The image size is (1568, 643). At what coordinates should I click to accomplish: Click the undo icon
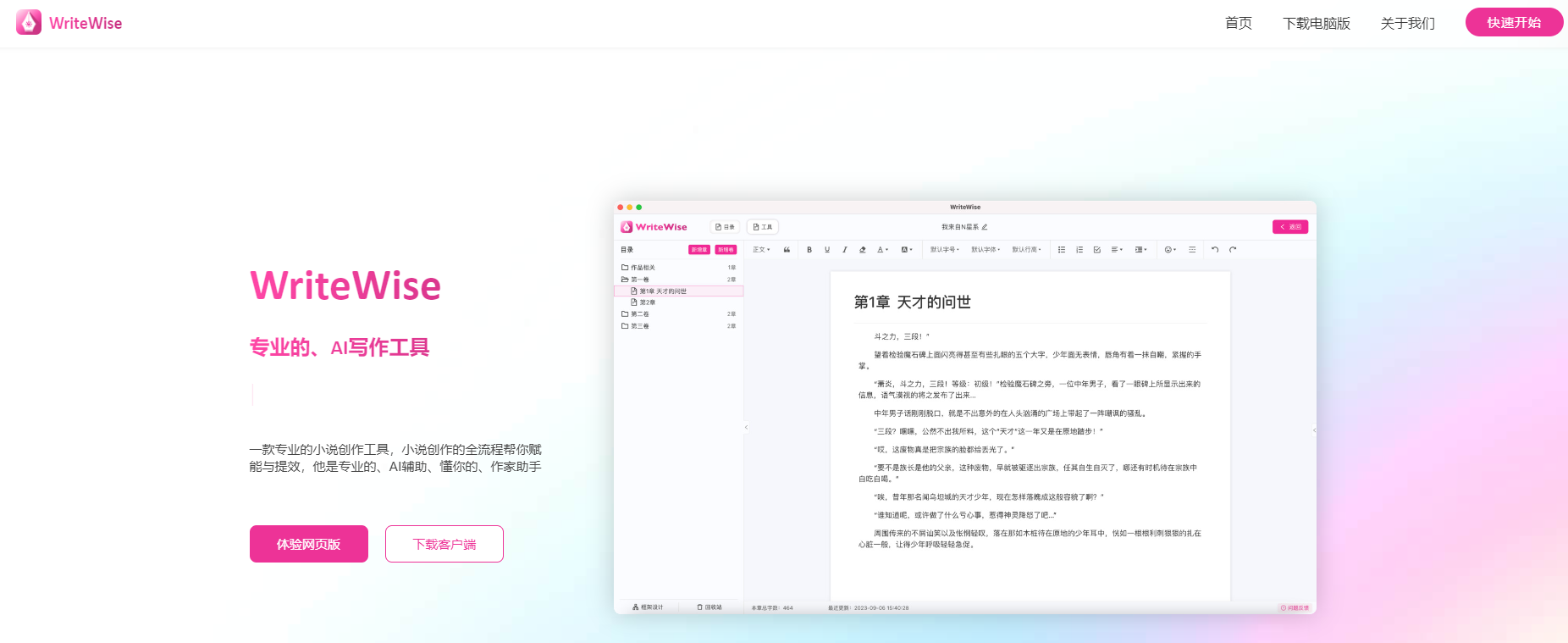click(1215, 250)
